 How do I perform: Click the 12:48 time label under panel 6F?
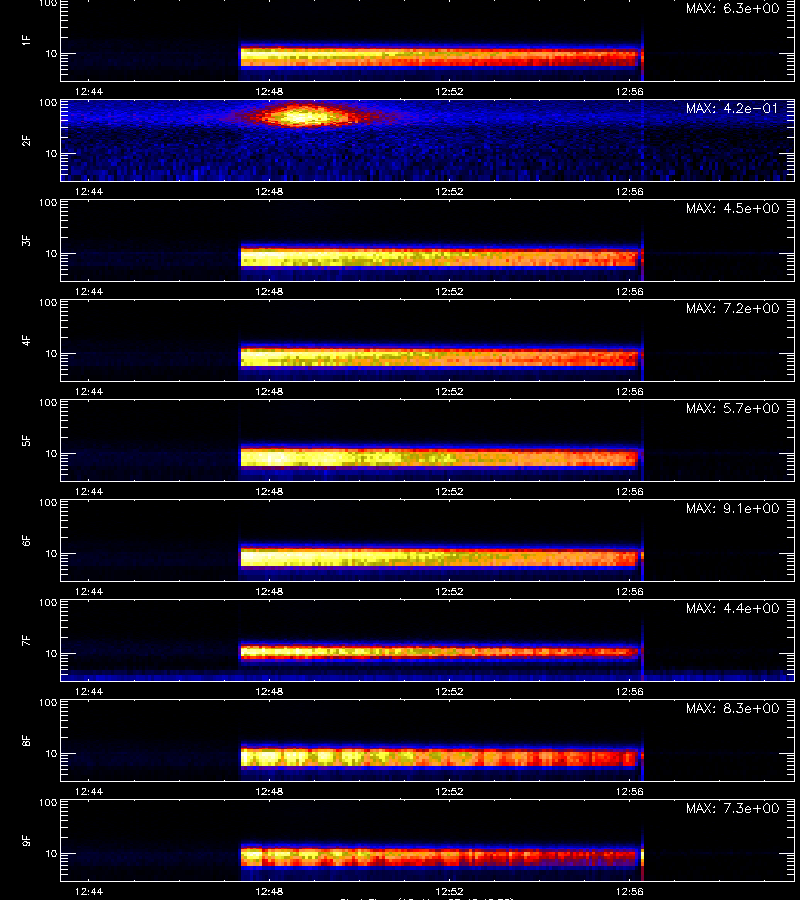tap(269, 591)
